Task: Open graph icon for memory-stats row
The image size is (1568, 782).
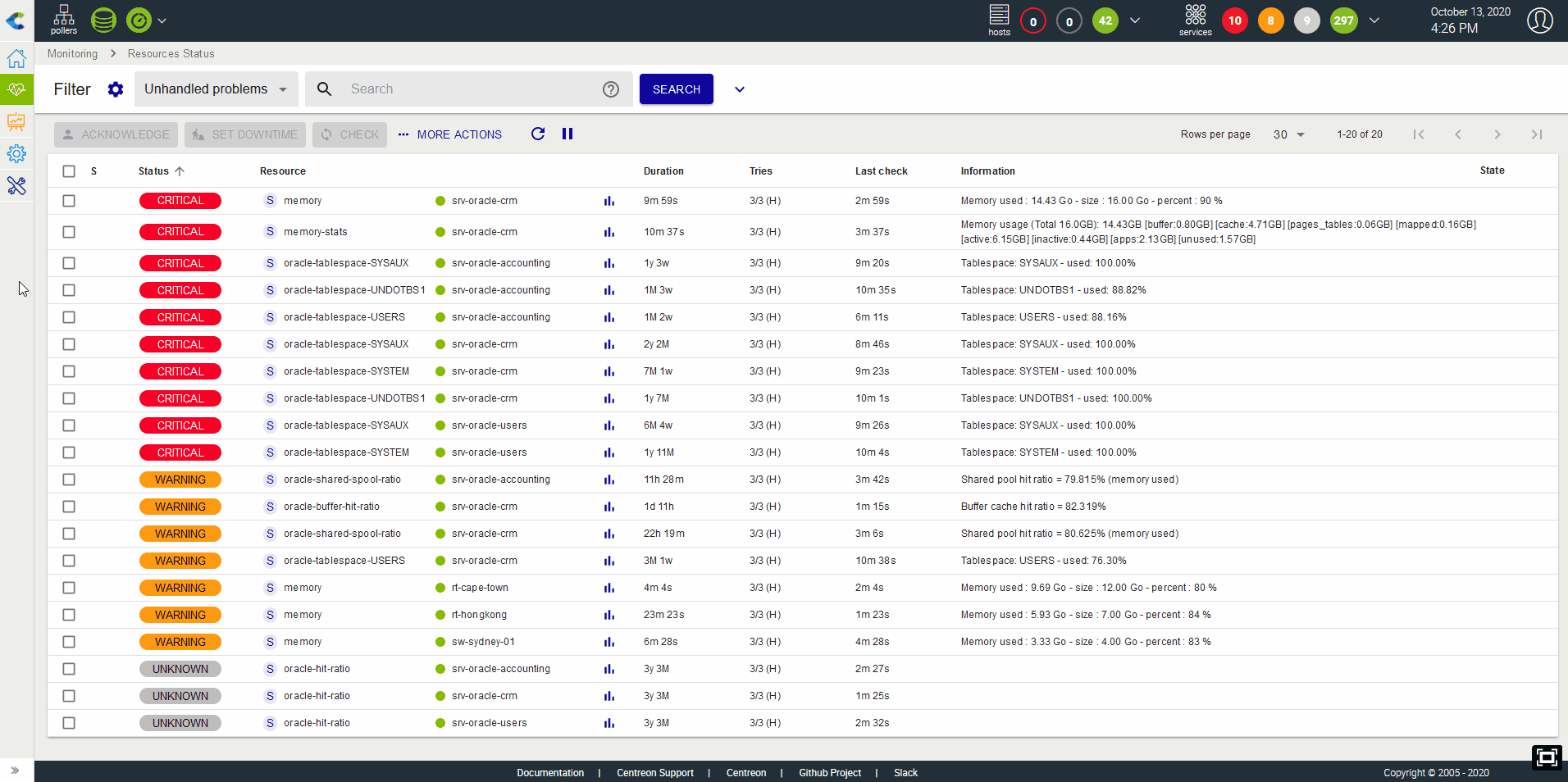Action: (x=609, y=232)
